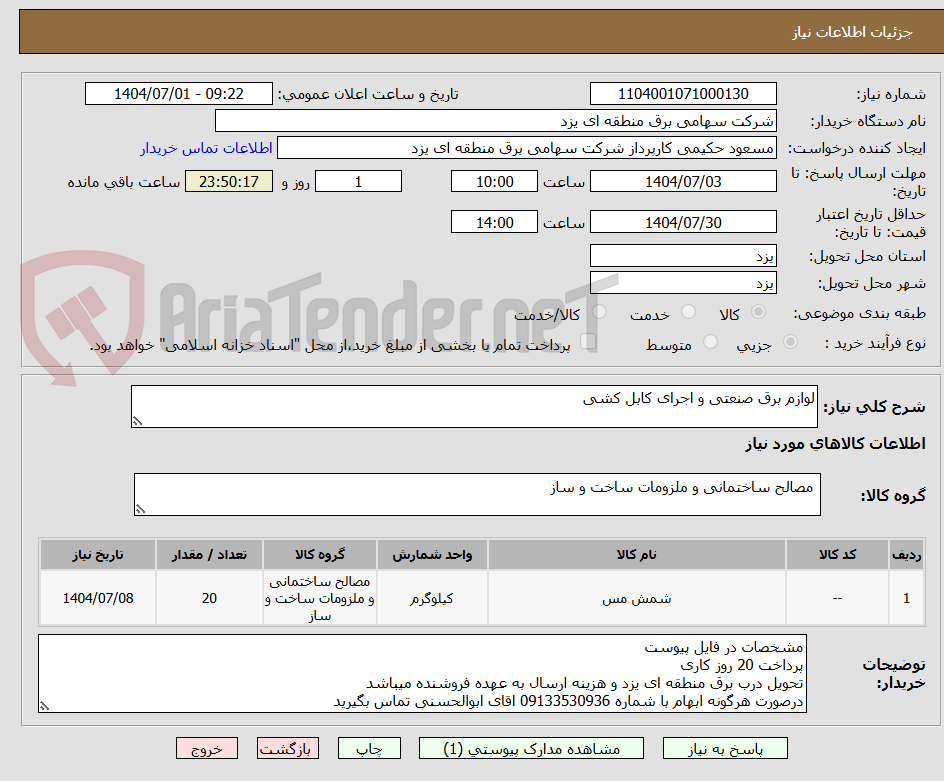Click the remaining time countdown 23:50:17

point(228,181)
